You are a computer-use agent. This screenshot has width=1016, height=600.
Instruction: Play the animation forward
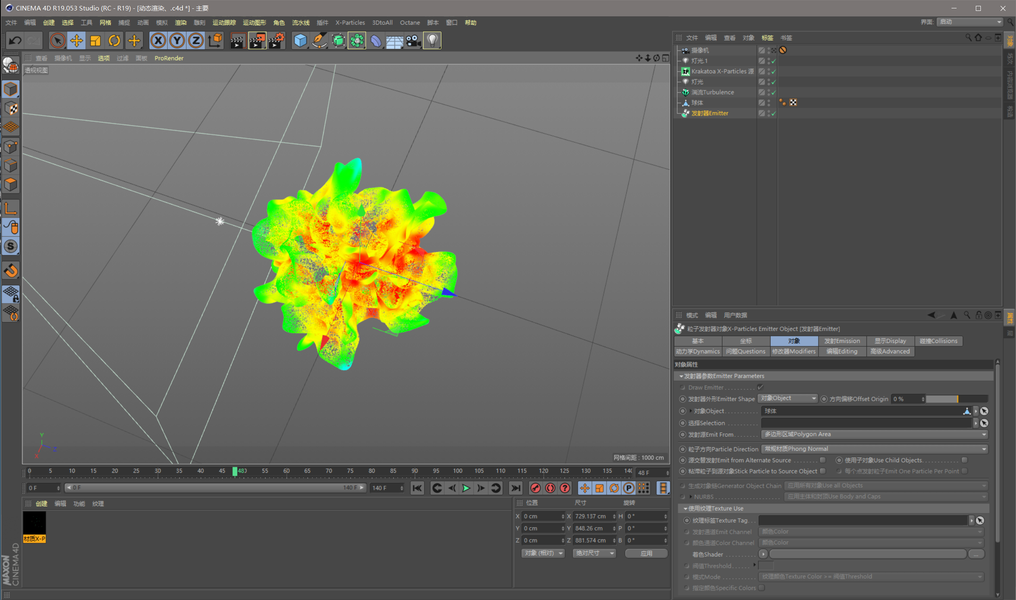coord(466,488)
